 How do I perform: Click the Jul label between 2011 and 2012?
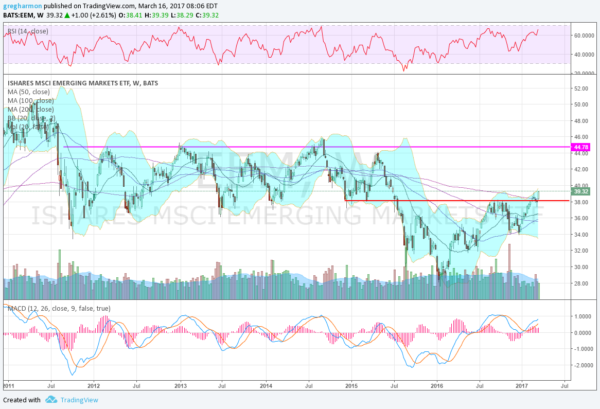[51, 386]
